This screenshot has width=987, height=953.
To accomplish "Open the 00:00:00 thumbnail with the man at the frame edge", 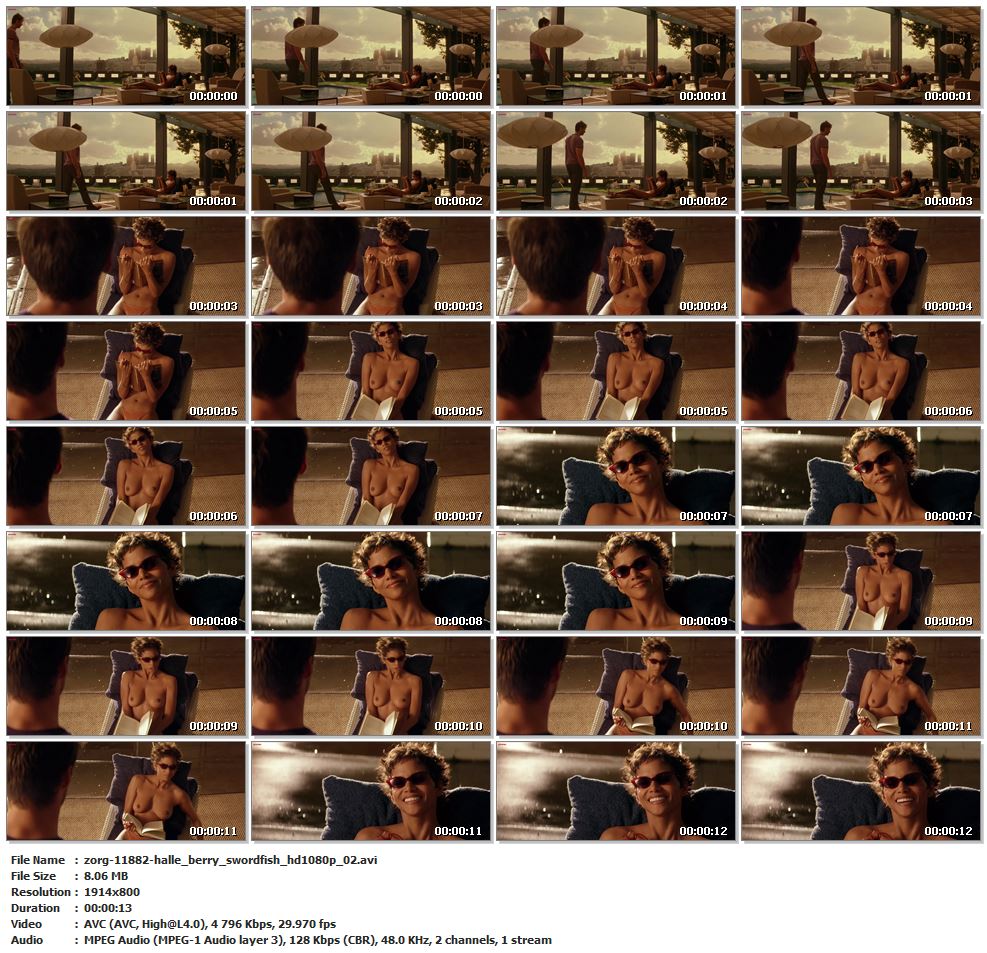I will point(126,56).
